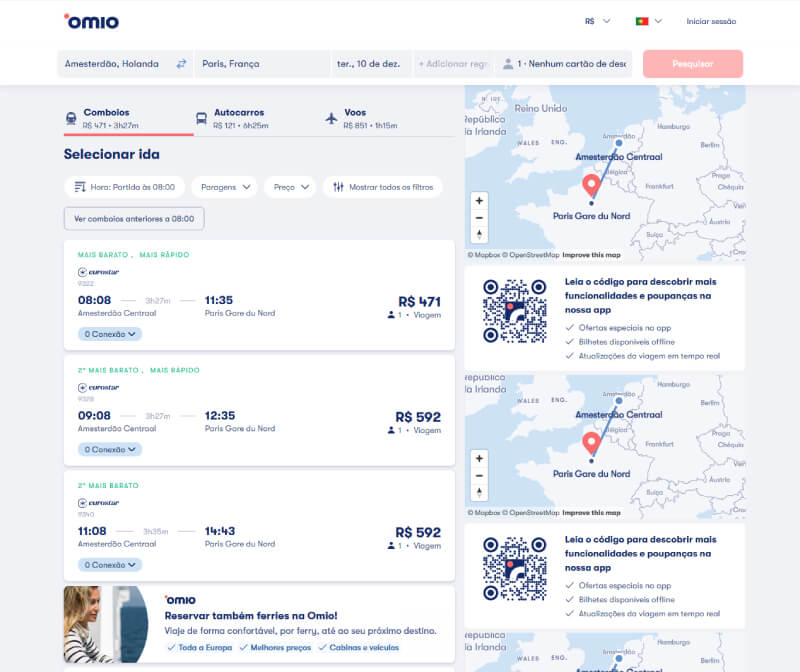Click the second app QR code

tap(515, 568)
